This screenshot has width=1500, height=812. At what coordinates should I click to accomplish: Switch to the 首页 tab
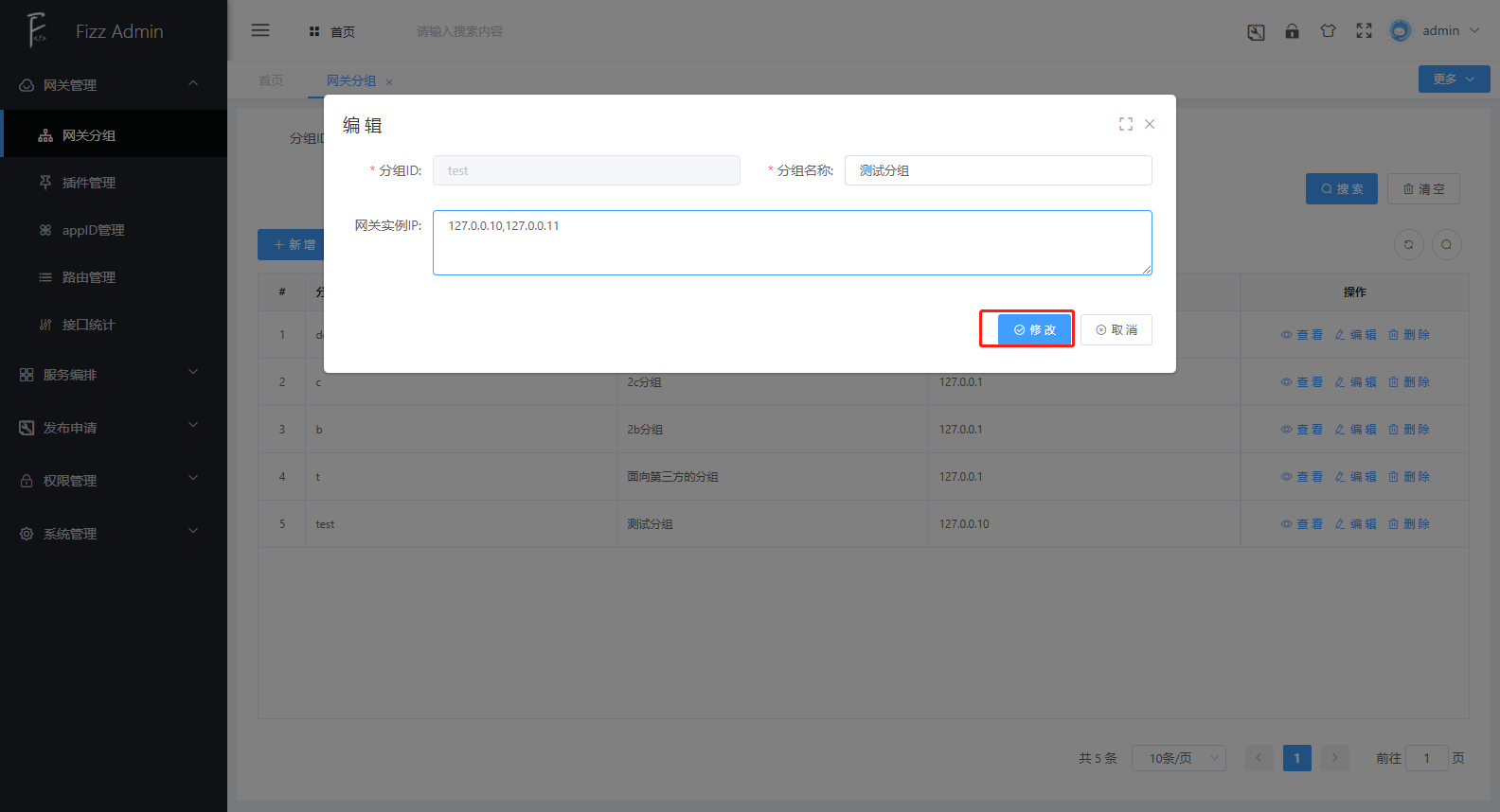(271, 80)
